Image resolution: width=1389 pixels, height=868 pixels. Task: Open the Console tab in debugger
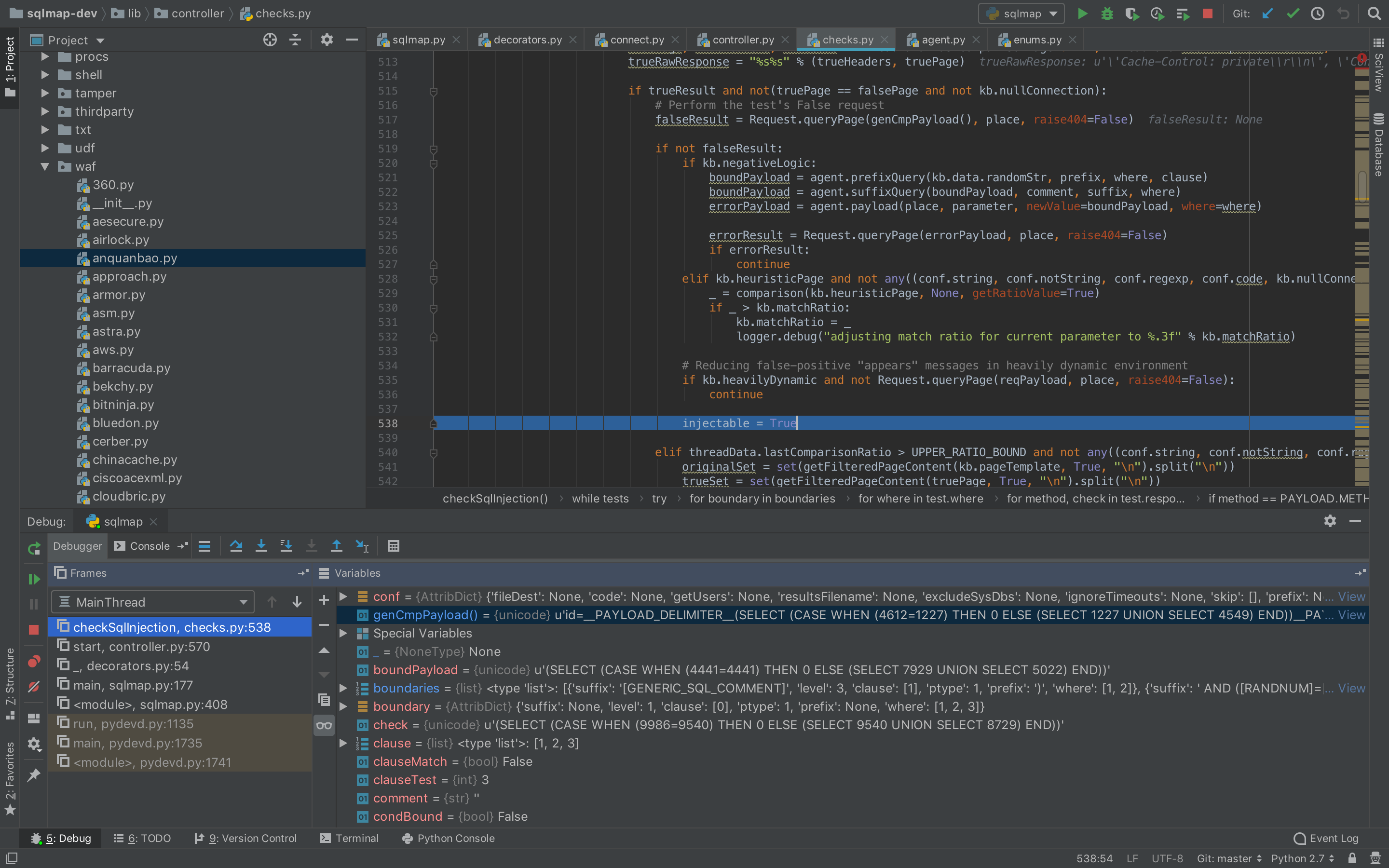(x=149, y=546)
